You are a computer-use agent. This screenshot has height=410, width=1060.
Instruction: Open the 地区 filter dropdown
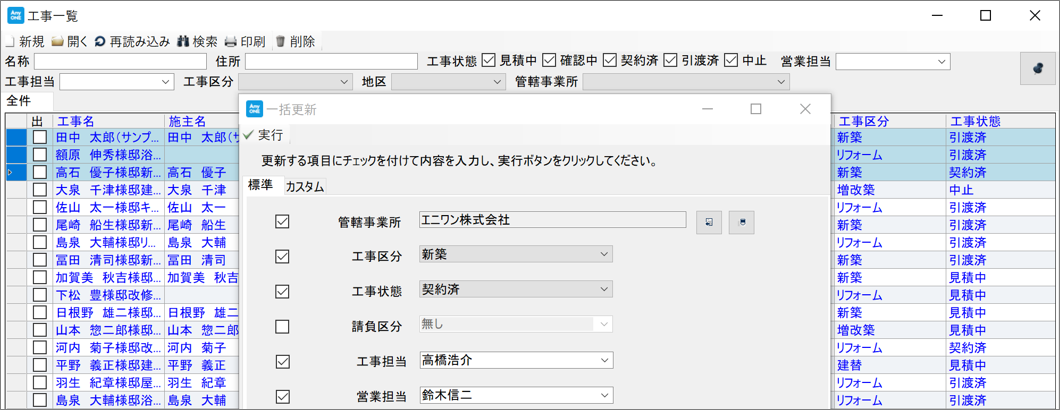point(498,82)
